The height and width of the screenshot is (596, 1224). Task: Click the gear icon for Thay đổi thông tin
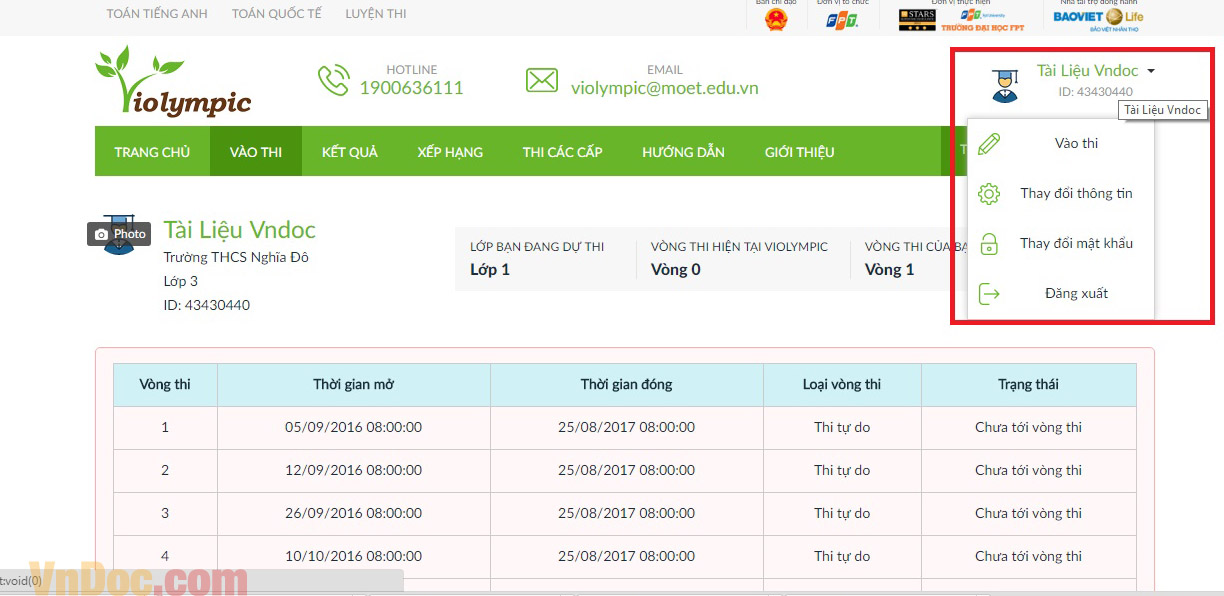click(x=989, y=194)
